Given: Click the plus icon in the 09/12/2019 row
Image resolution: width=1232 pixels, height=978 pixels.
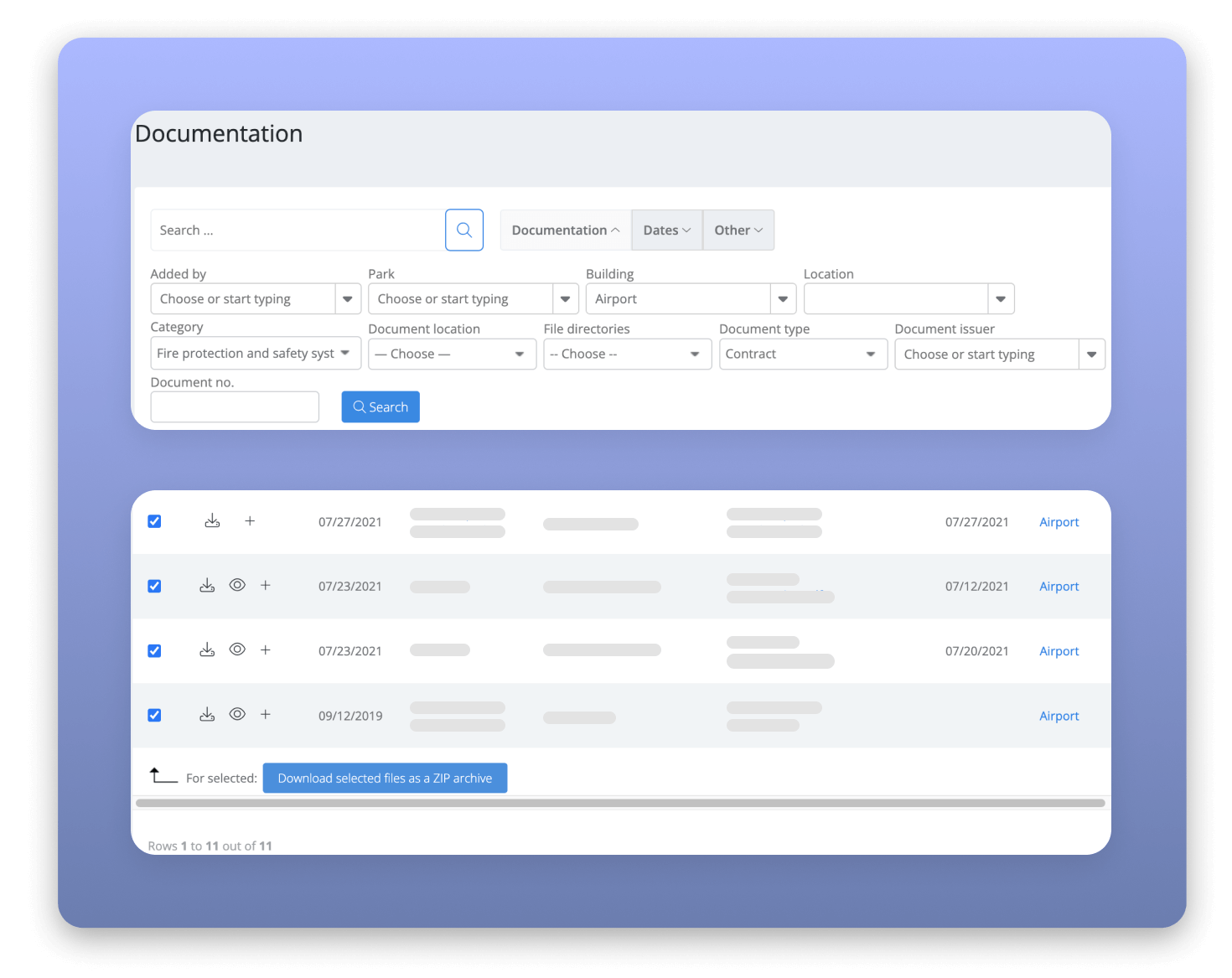Looking at the screenshot, I should pos(266,715).
